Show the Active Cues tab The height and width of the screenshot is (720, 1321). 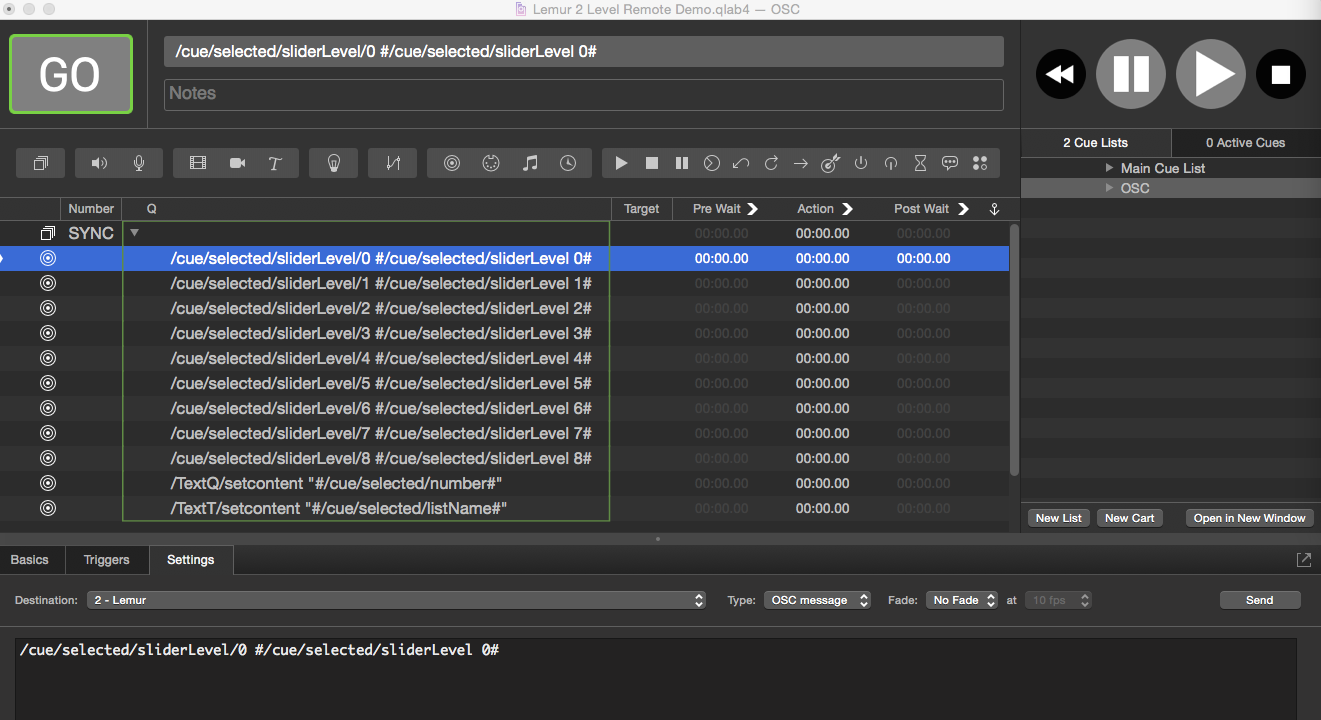pyautogui.click(x=1245, y=142)
